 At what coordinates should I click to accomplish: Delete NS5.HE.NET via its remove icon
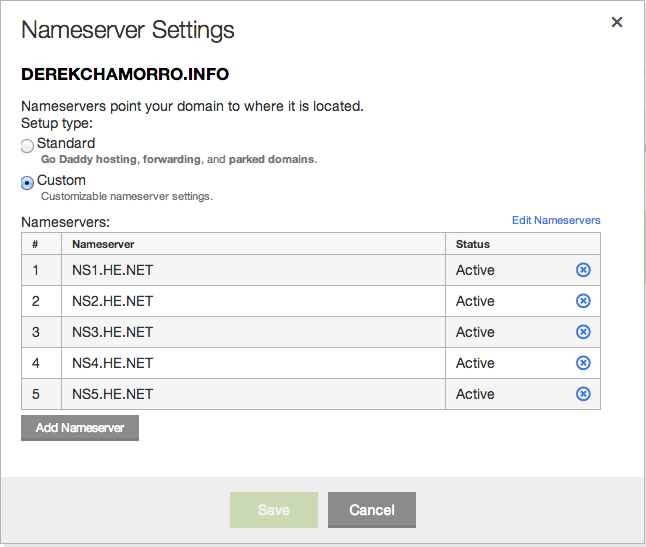coord(583,394)
